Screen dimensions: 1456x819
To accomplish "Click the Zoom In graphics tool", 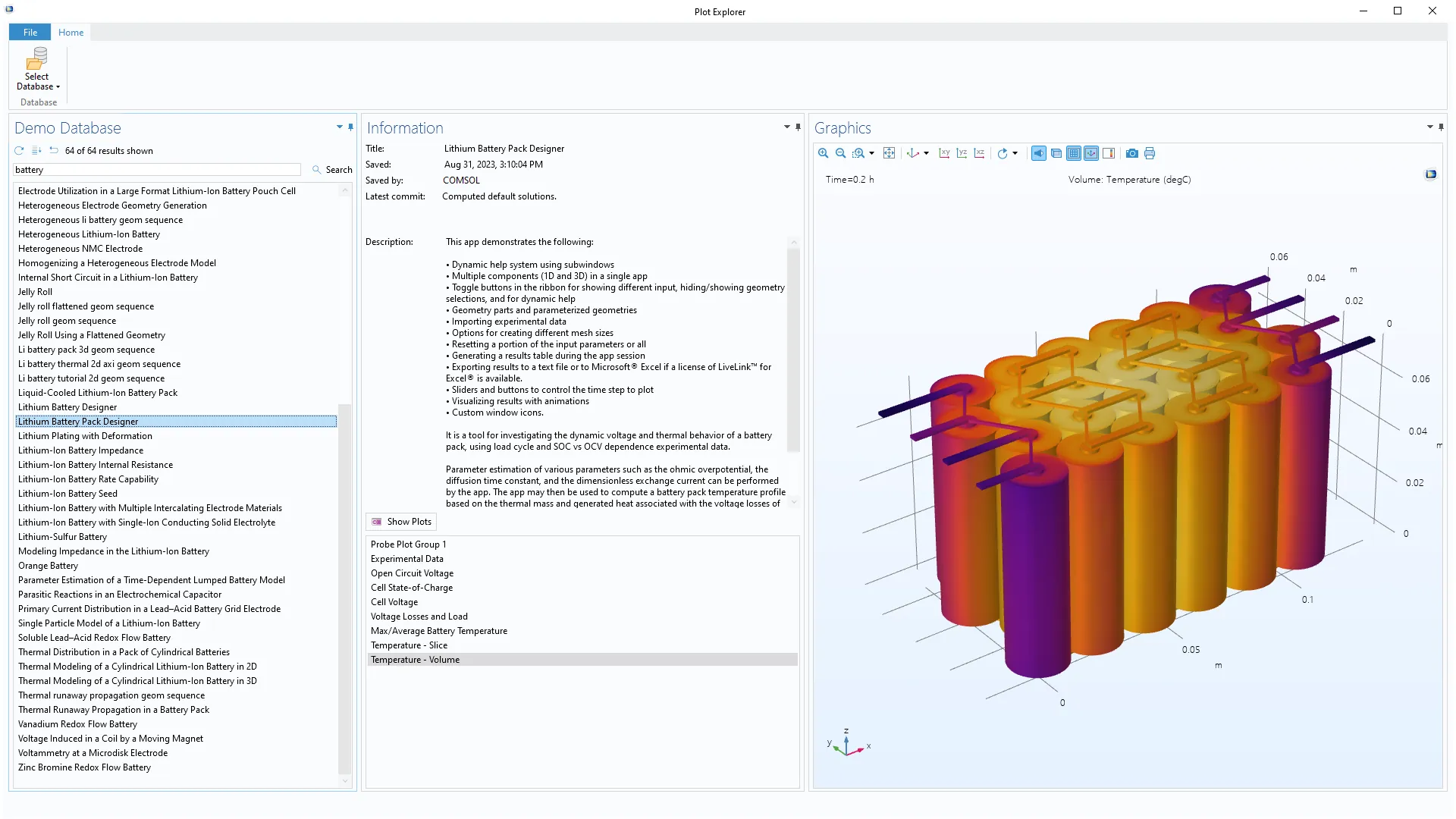I will (x=823, y=153).
